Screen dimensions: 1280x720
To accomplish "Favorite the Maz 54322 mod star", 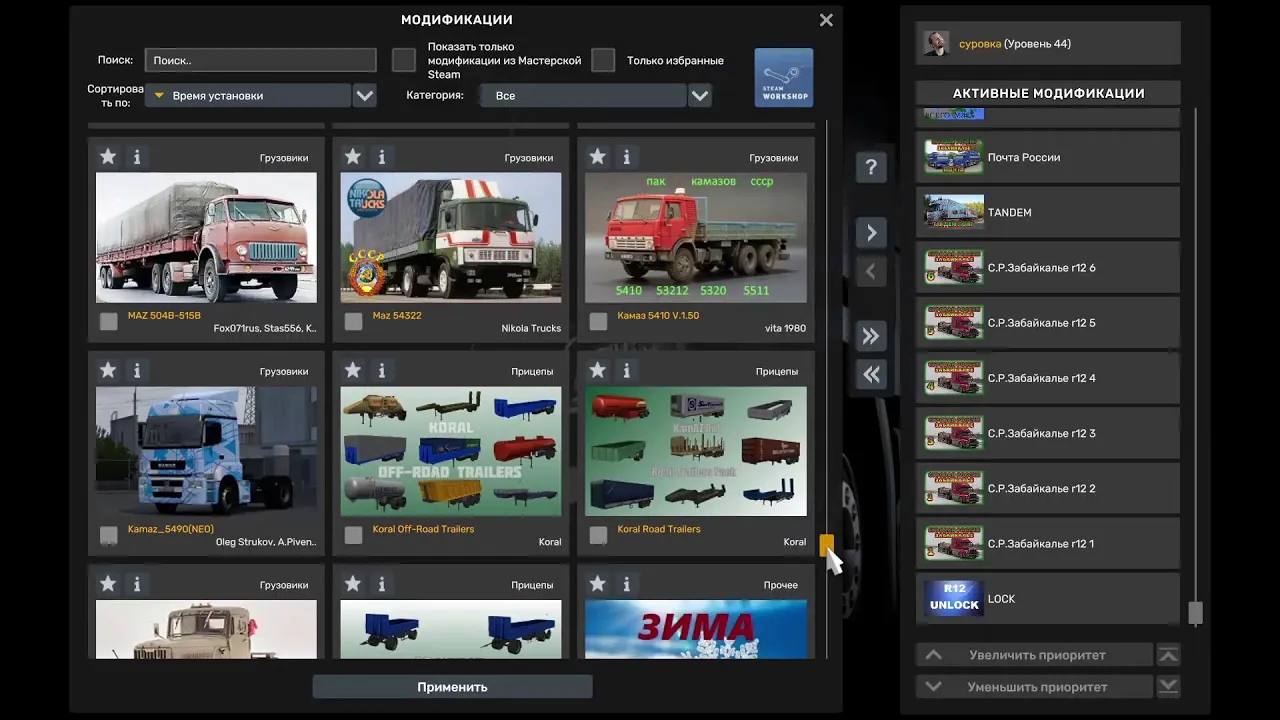I will point(352,157).
